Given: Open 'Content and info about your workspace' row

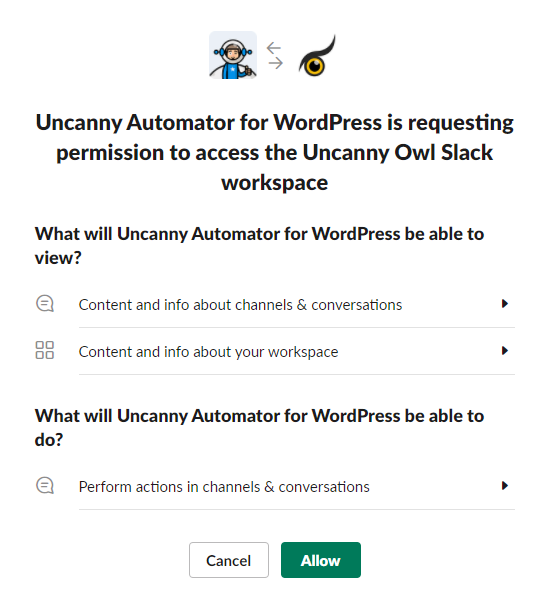Looking at the screenshot, I should click(x=297, y=351).
